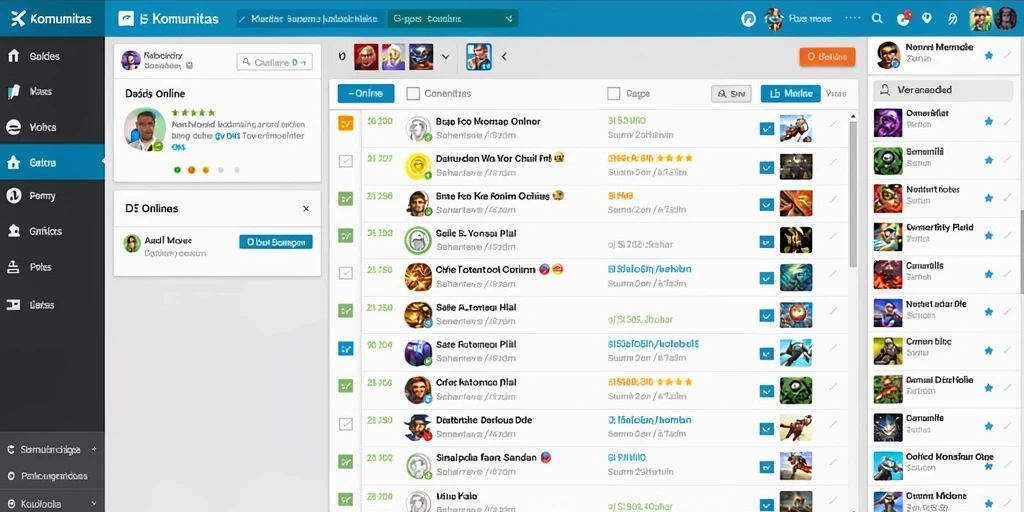The image size is (1024, 512).
Task: Close the "DE Onlines" panel with the X
Action: (306, 209)
